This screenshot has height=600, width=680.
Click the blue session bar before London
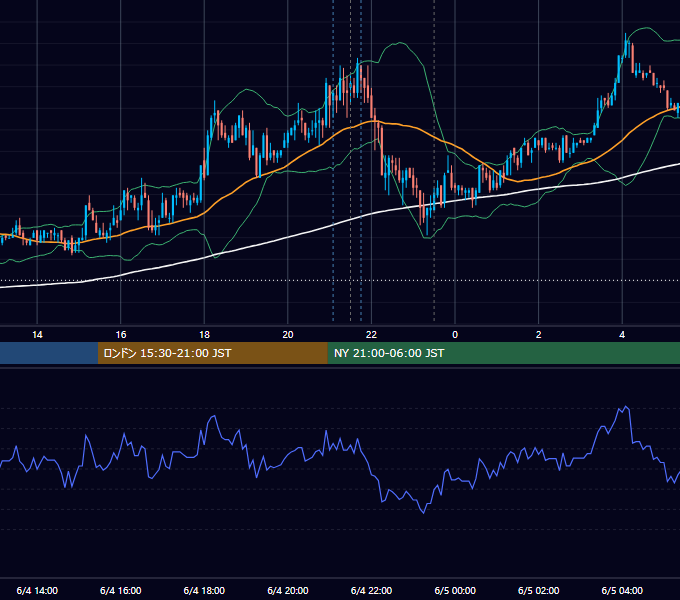(x=49, y=353)
